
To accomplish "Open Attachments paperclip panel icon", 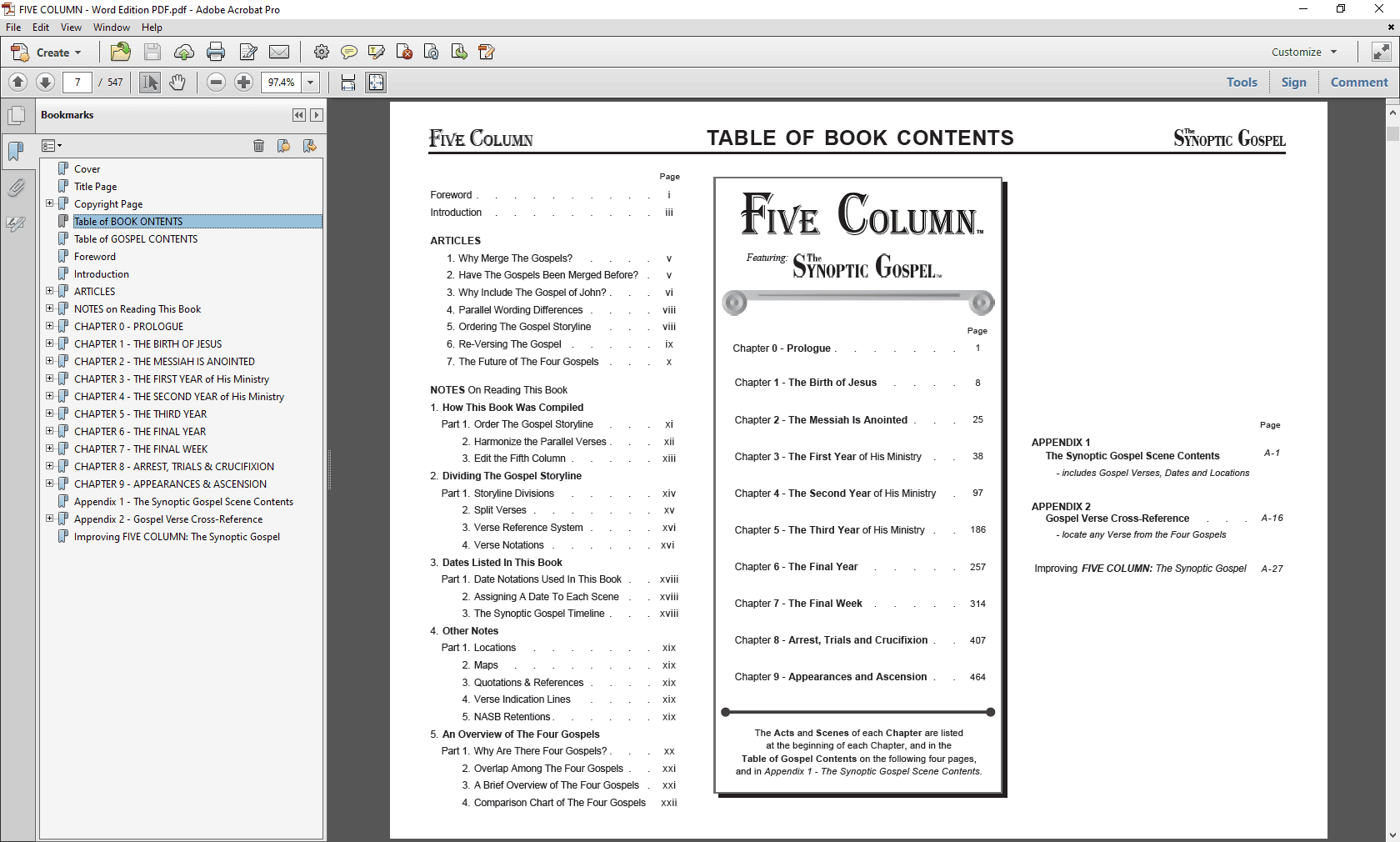I will pos(16,188).
